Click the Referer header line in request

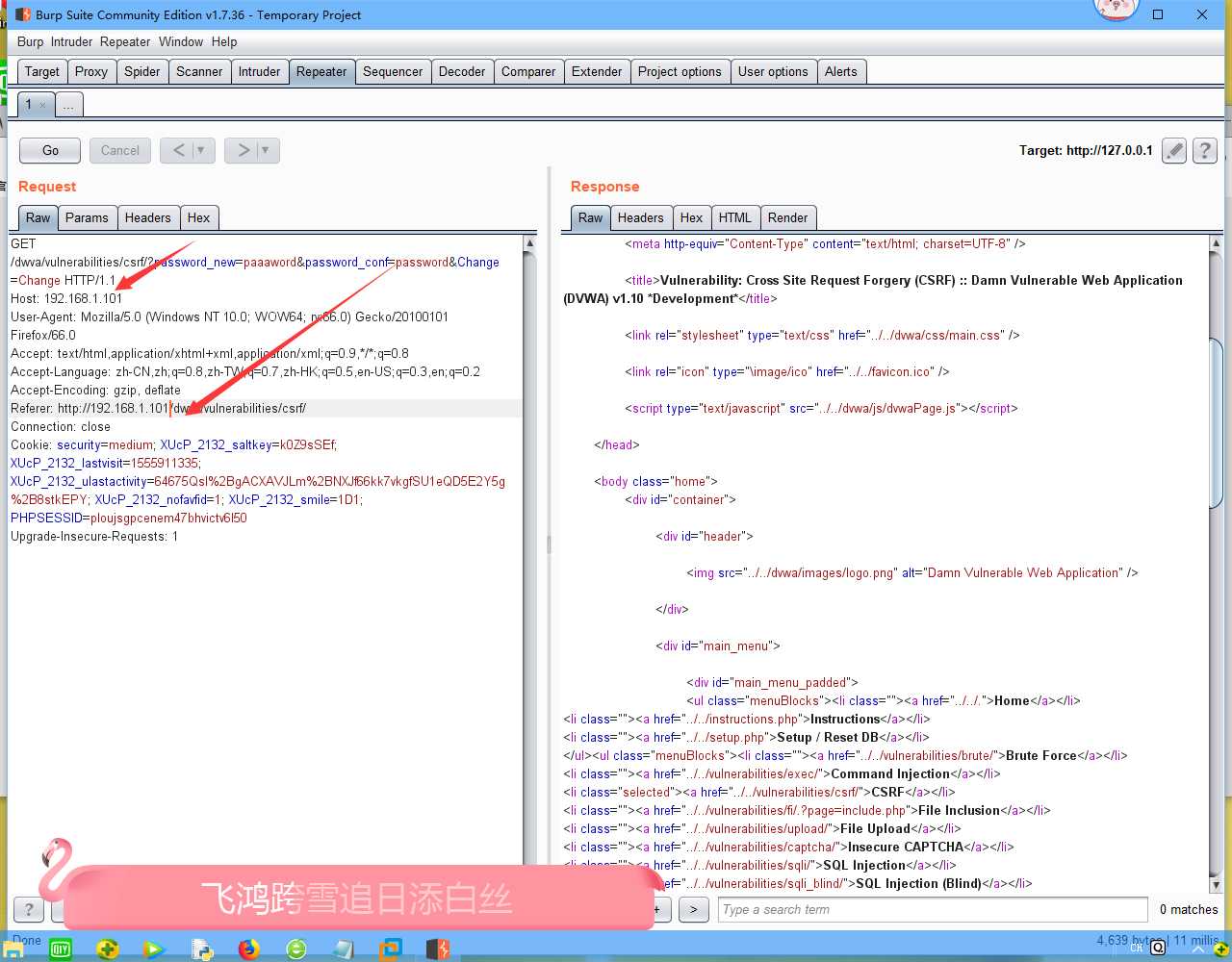coord(266,408)
